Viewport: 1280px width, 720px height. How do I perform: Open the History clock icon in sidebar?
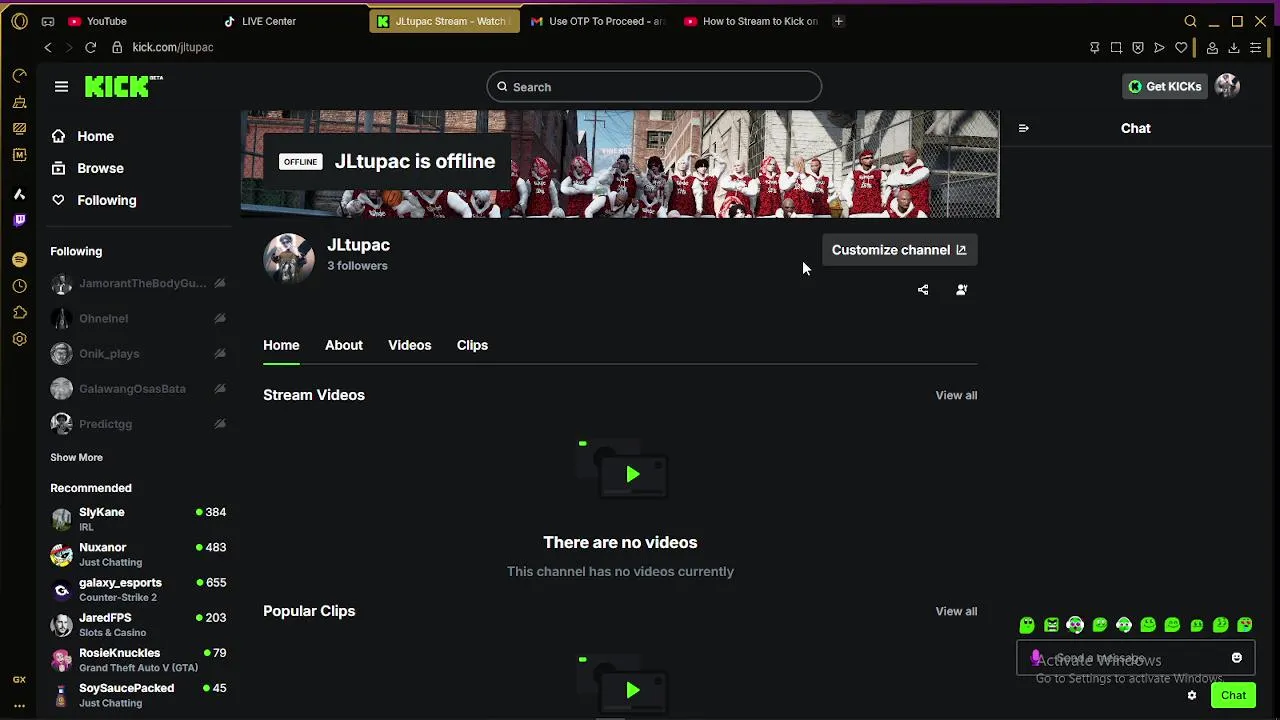click(x=19, y=286)
